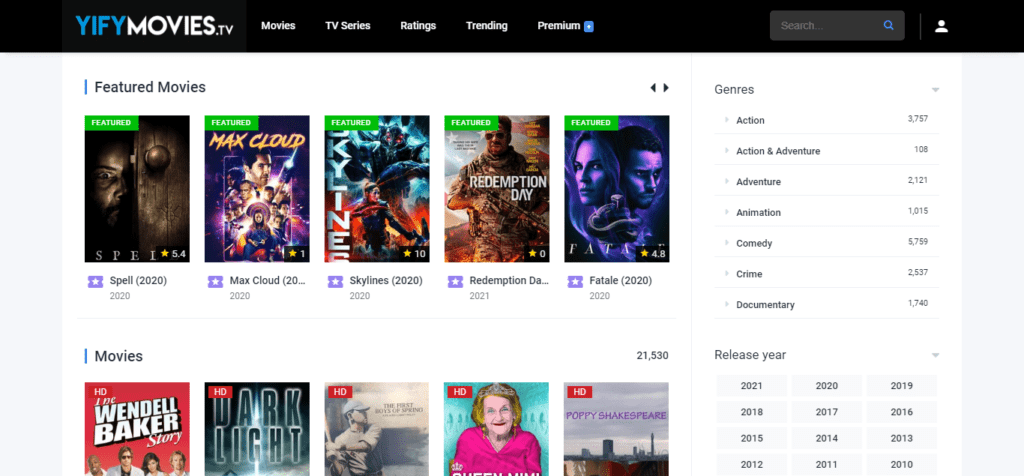The width and height of the screenshot is (1024, 476).
Task: Open The First Boys of Spring poster
Action: [377, 429]
